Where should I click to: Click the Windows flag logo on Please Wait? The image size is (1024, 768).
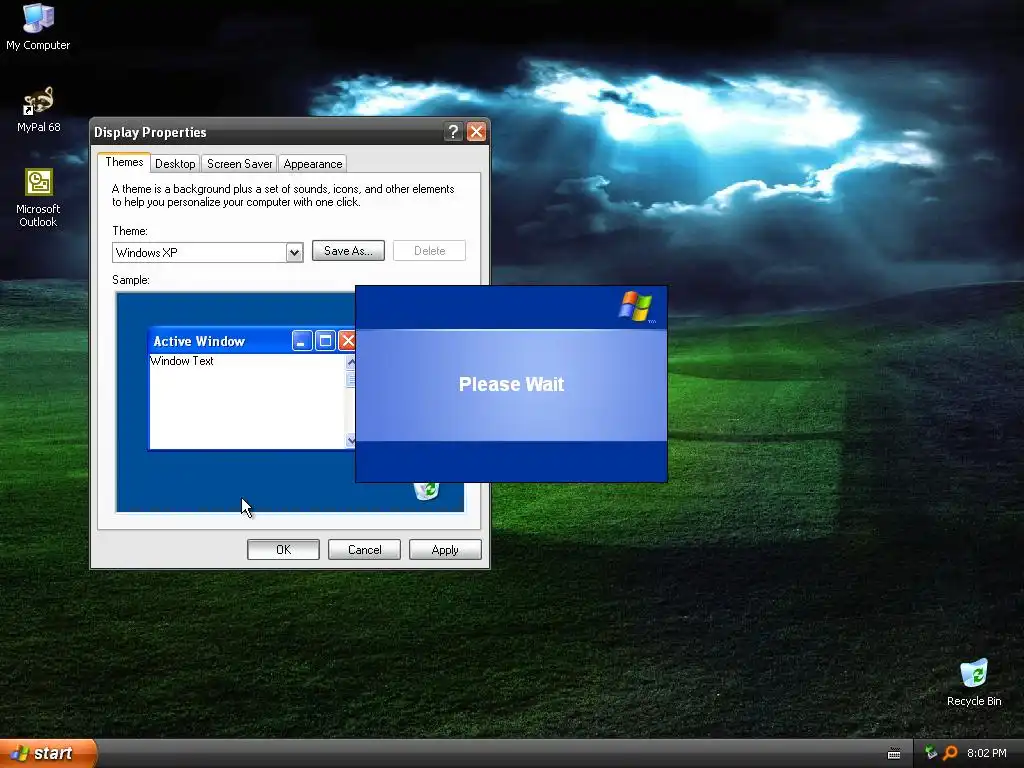coord(635,306)
